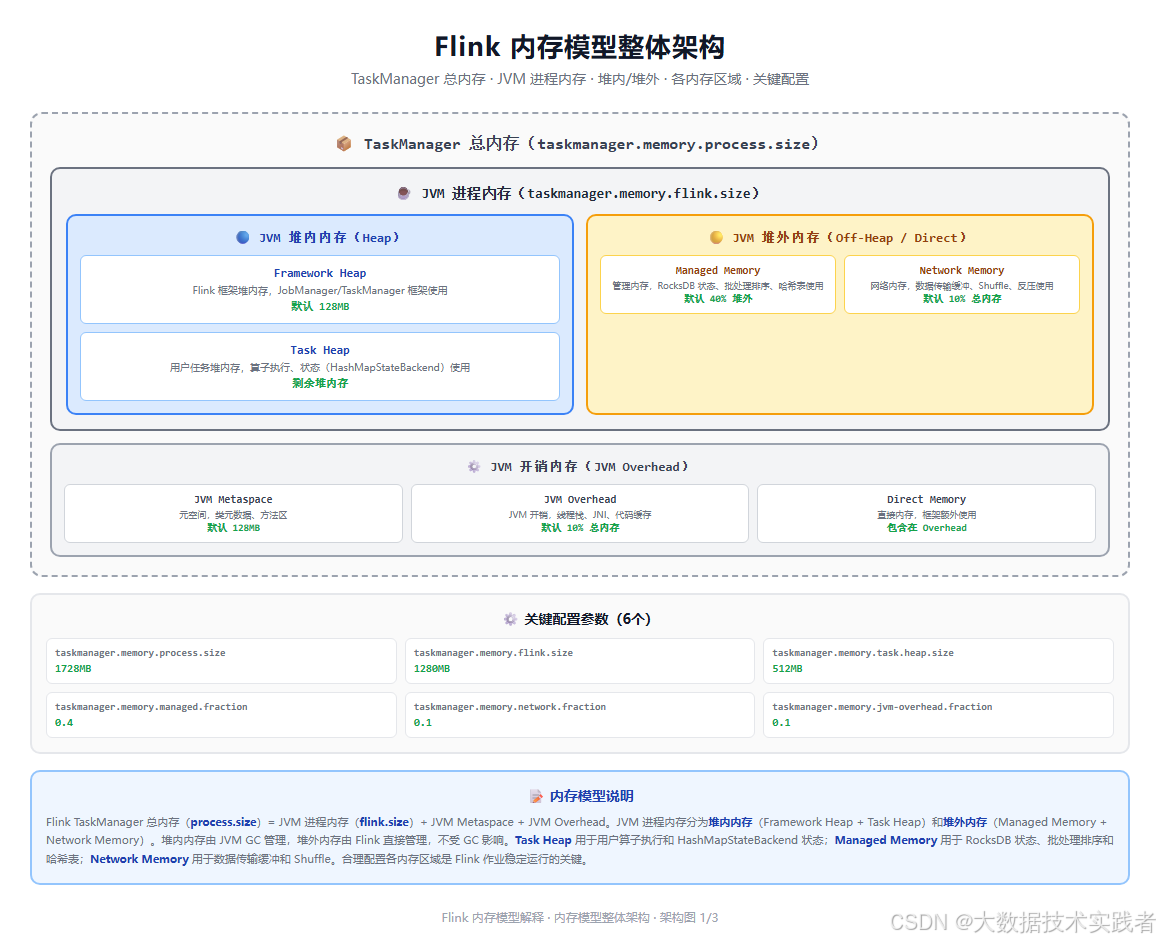Select the Framework Heap card
1160x942 pixels.
[x=320, y=289]
